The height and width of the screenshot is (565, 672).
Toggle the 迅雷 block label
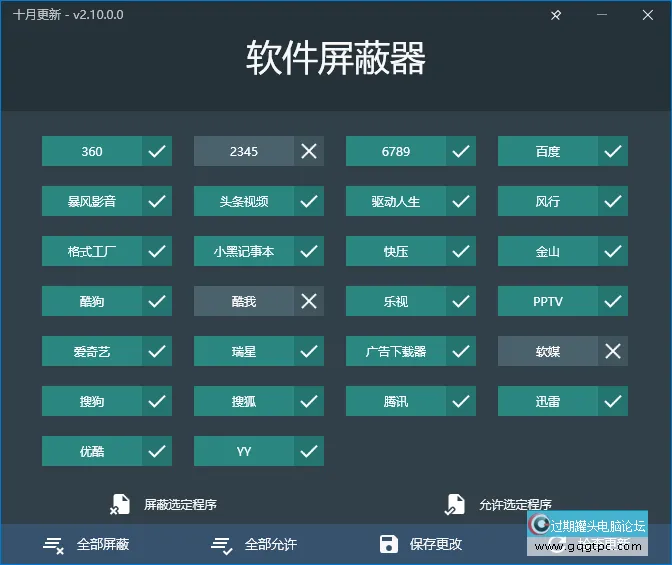pyautogui.click(x=548, y=401)
